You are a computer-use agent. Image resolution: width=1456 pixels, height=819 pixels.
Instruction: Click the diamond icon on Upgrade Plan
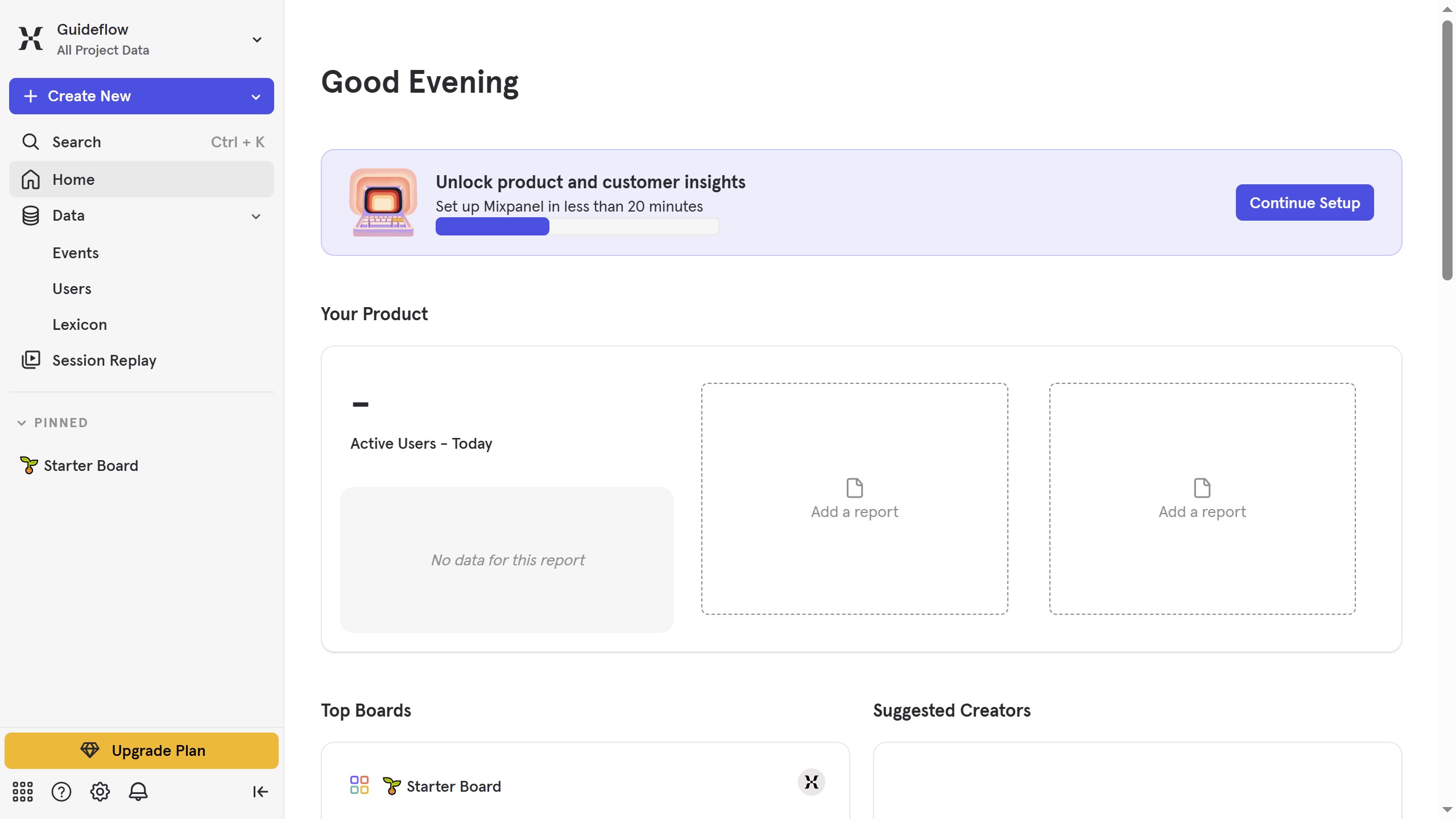coord(90,750)
